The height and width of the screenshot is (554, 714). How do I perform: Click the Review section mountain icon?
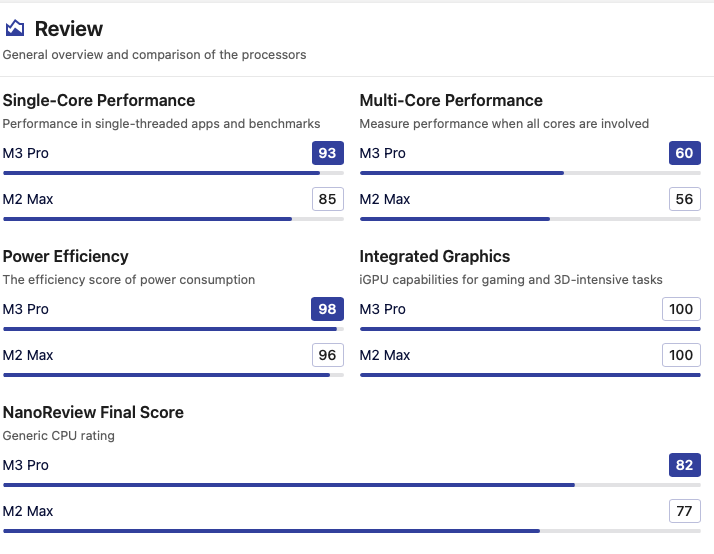click(x=15, y=29)
